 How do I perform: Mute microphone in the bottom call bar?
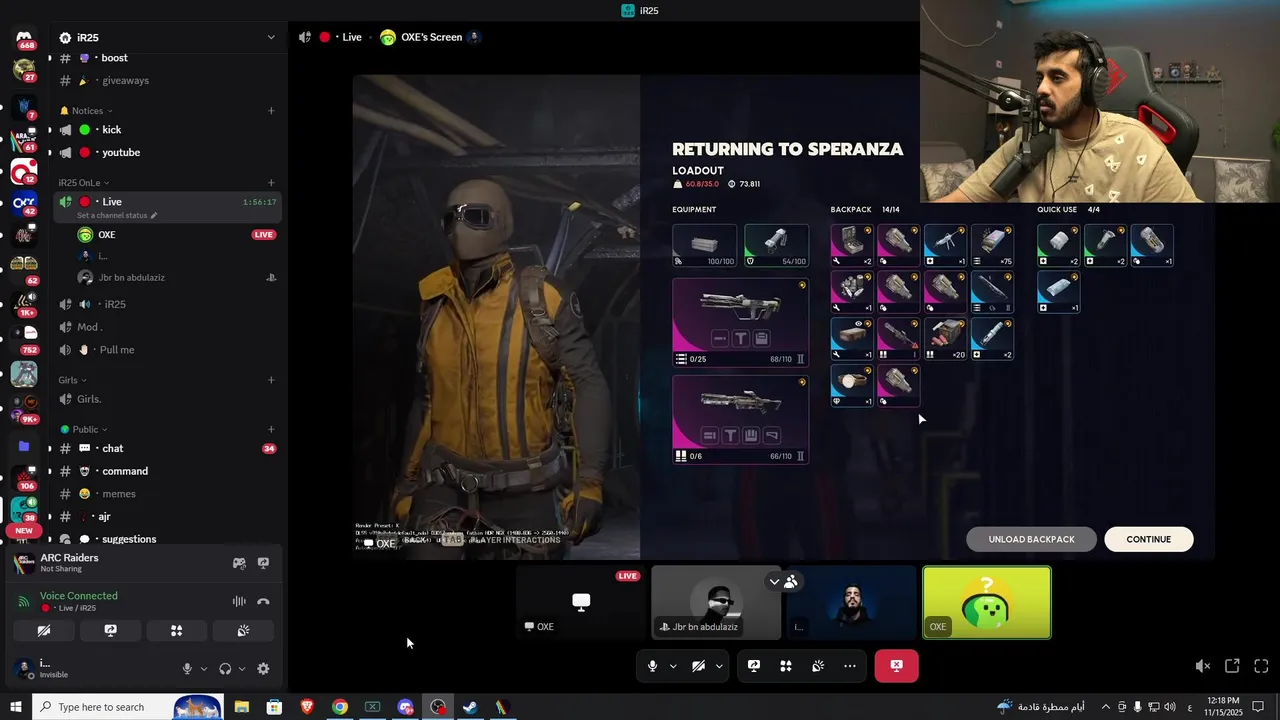[x=652, y=666]
